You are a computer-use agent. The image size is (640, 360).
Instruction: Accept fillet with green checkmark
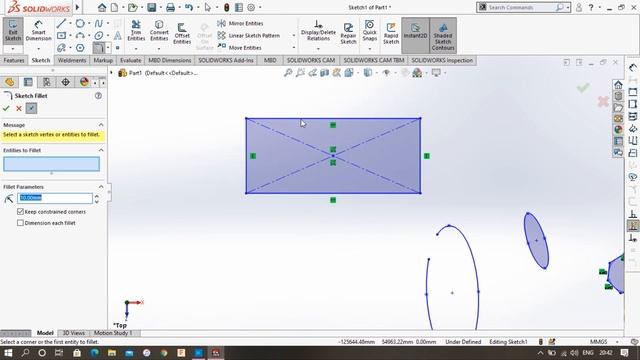(x=6, y=108)
